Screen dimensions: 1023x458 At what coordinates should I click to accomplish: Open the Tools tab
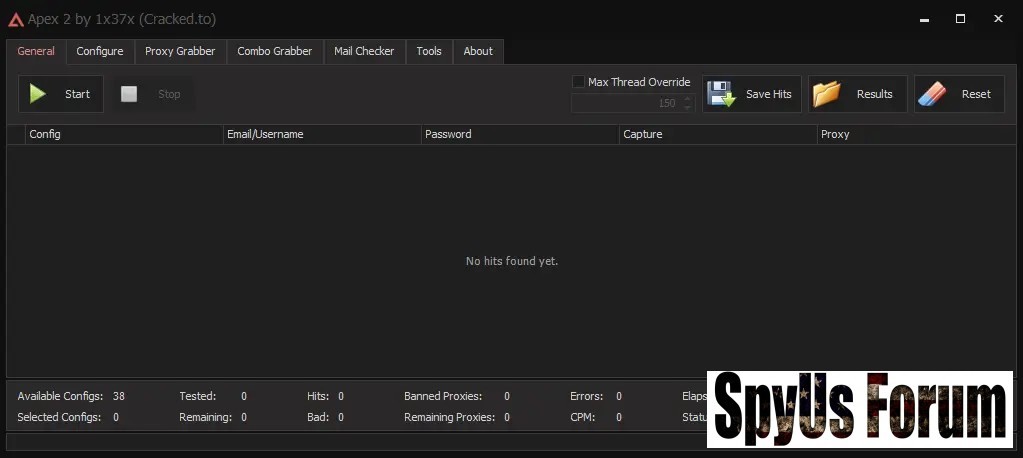429,51
